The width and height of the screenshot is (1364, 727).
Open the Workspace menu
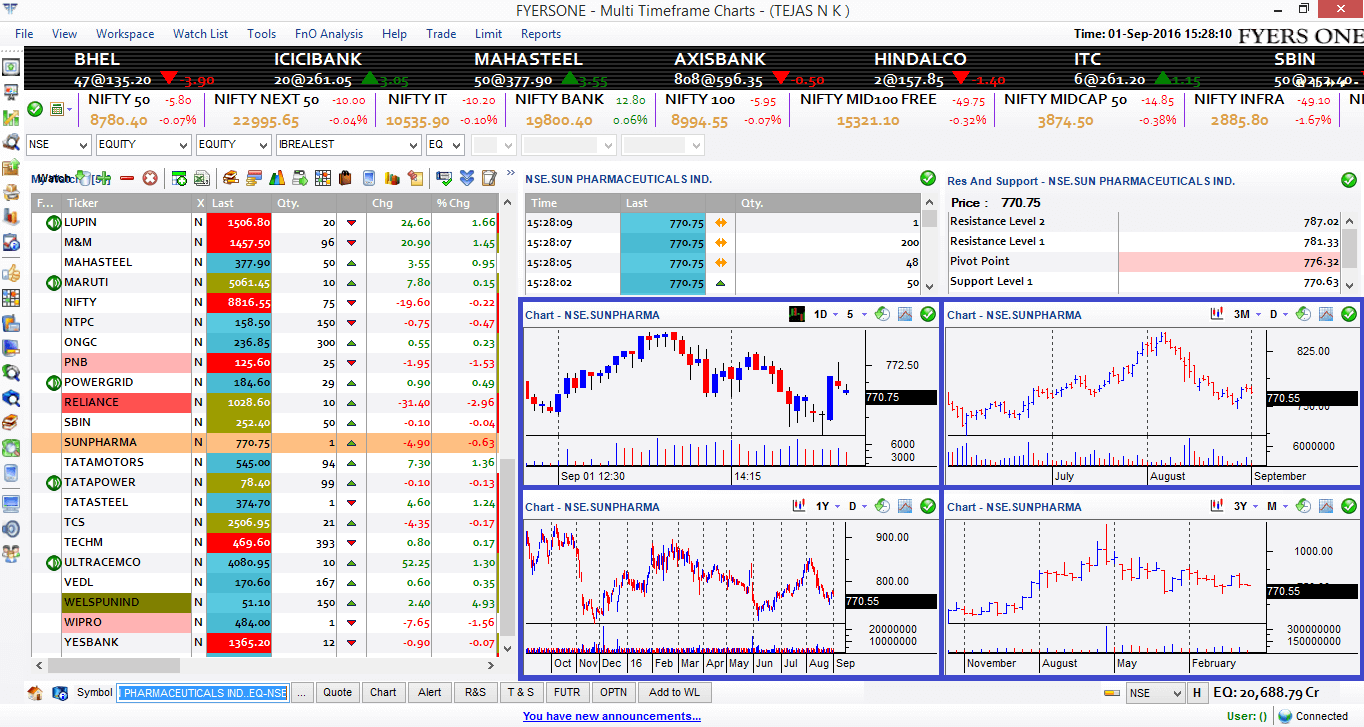pyautogui.click(x=125, y=34)
